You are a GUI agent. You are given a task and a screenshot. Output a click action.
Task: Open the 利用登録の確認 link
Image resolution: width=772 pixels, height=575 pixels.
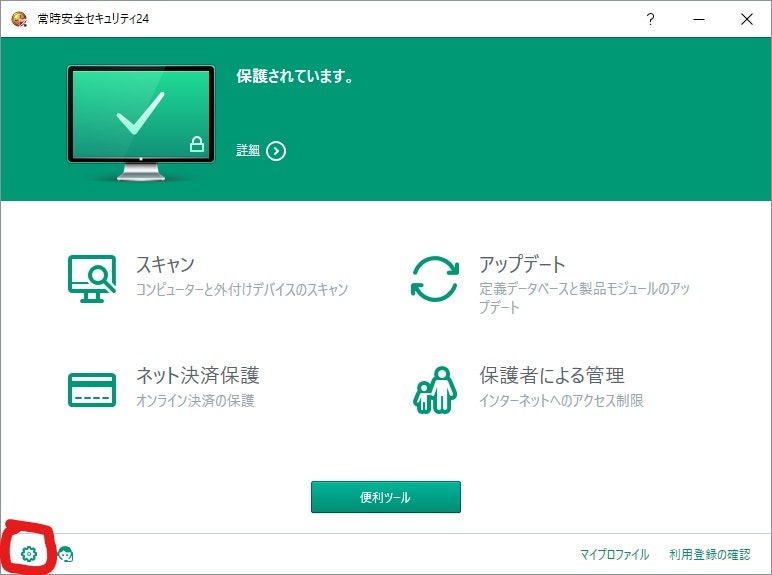point(709,555)
